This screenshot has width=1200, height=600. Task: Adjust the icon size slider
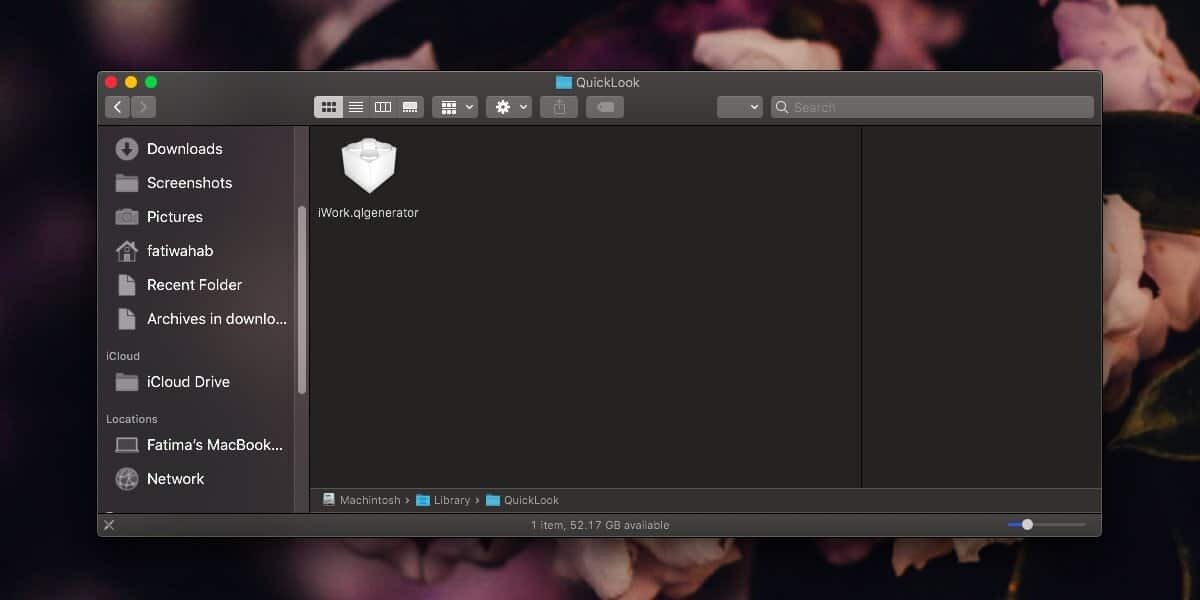(1027, 524)
